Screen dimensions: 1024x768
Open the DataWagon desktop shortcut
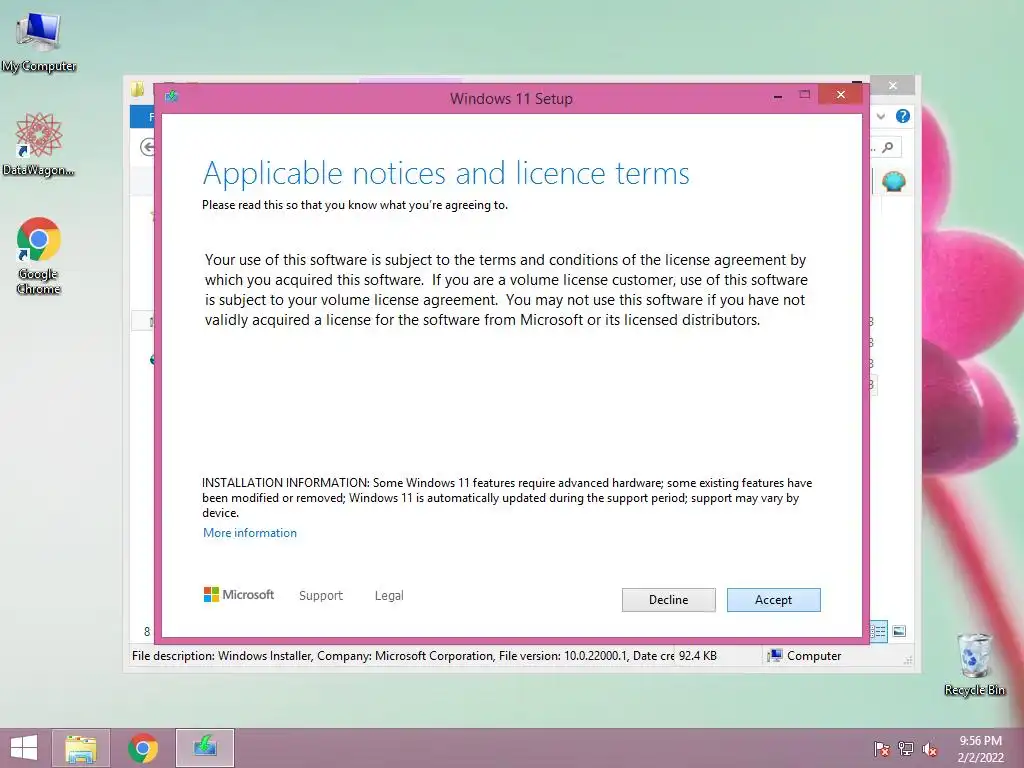pos(39,144)
